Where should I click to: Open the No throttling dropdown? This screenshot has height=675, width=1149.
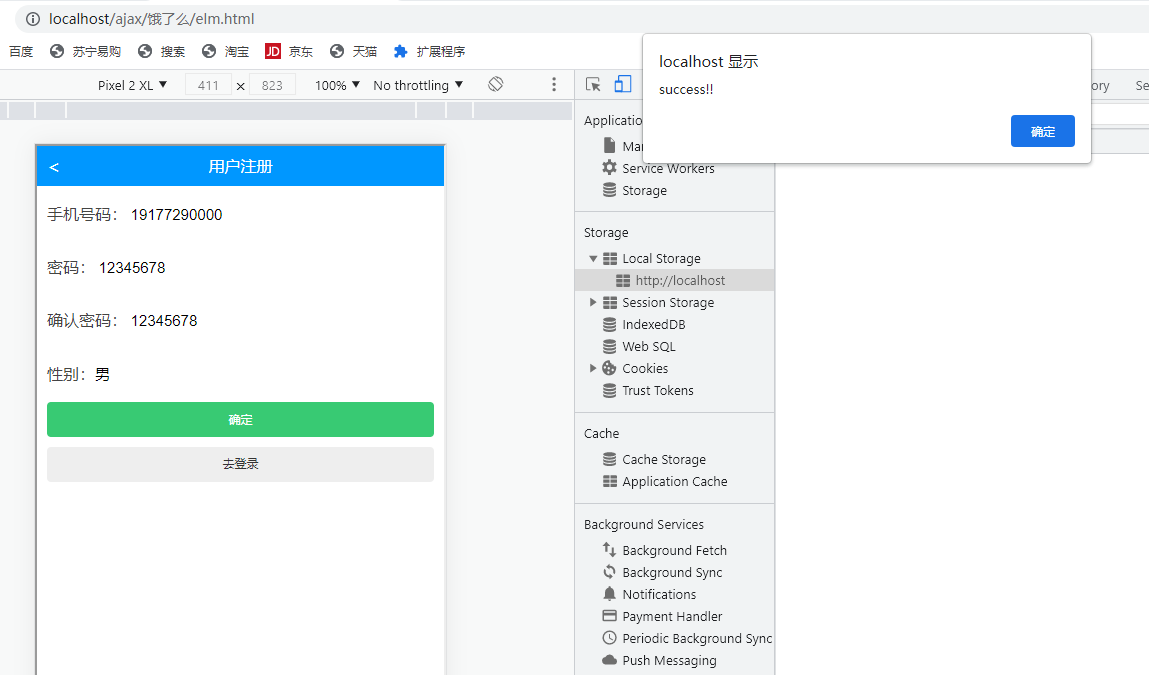click(x=418, y=85)
